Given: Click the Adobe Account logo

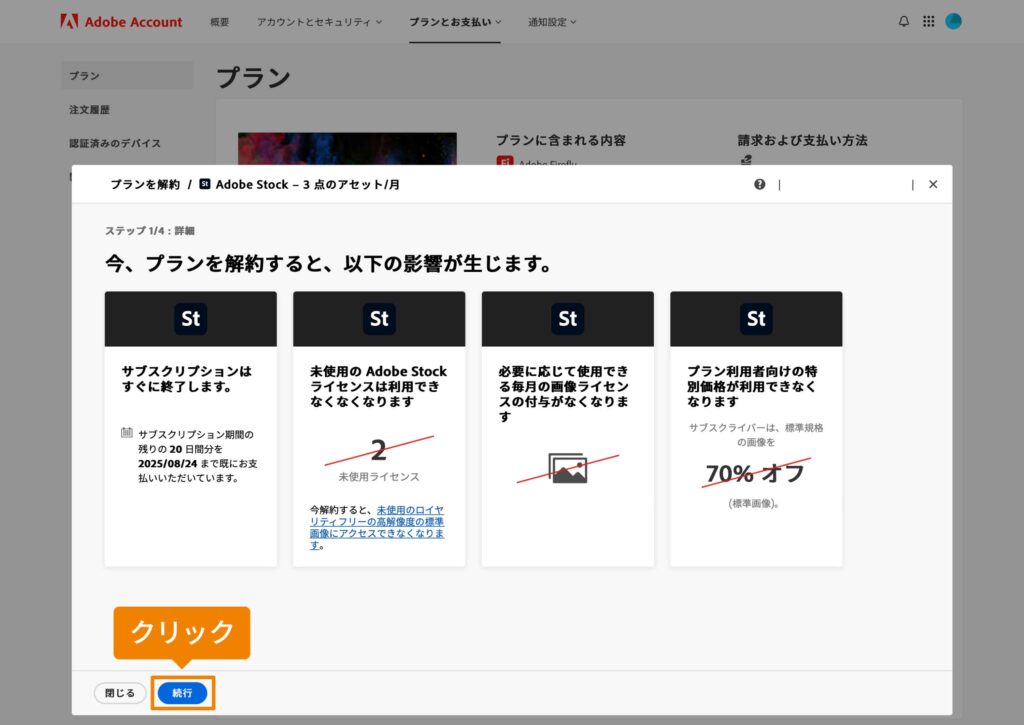Looking at the screenshot, I should (121, 22).
